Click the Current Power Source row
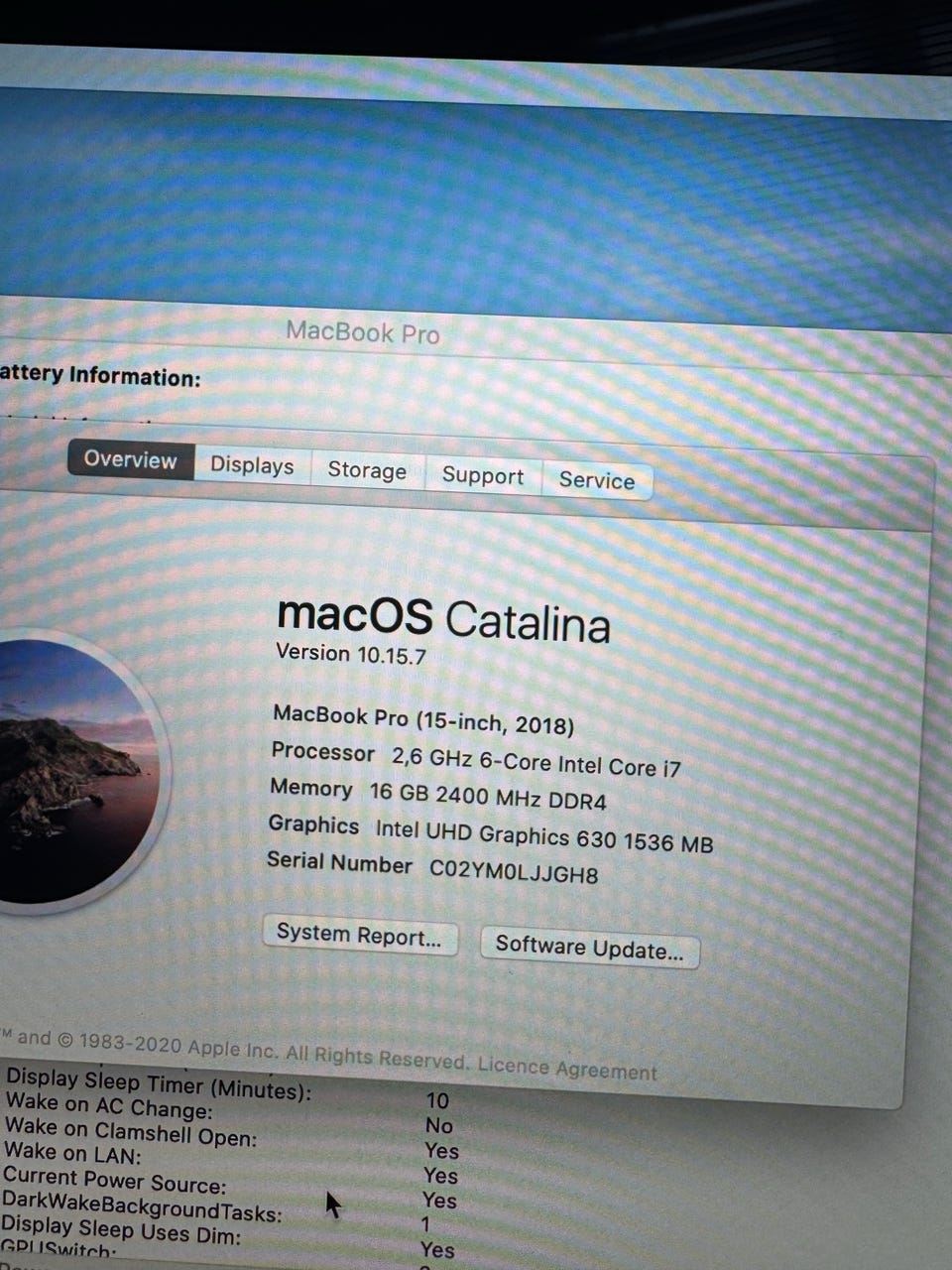The height and width of the screenshot is (1270, 952). tap(230, 1188)
